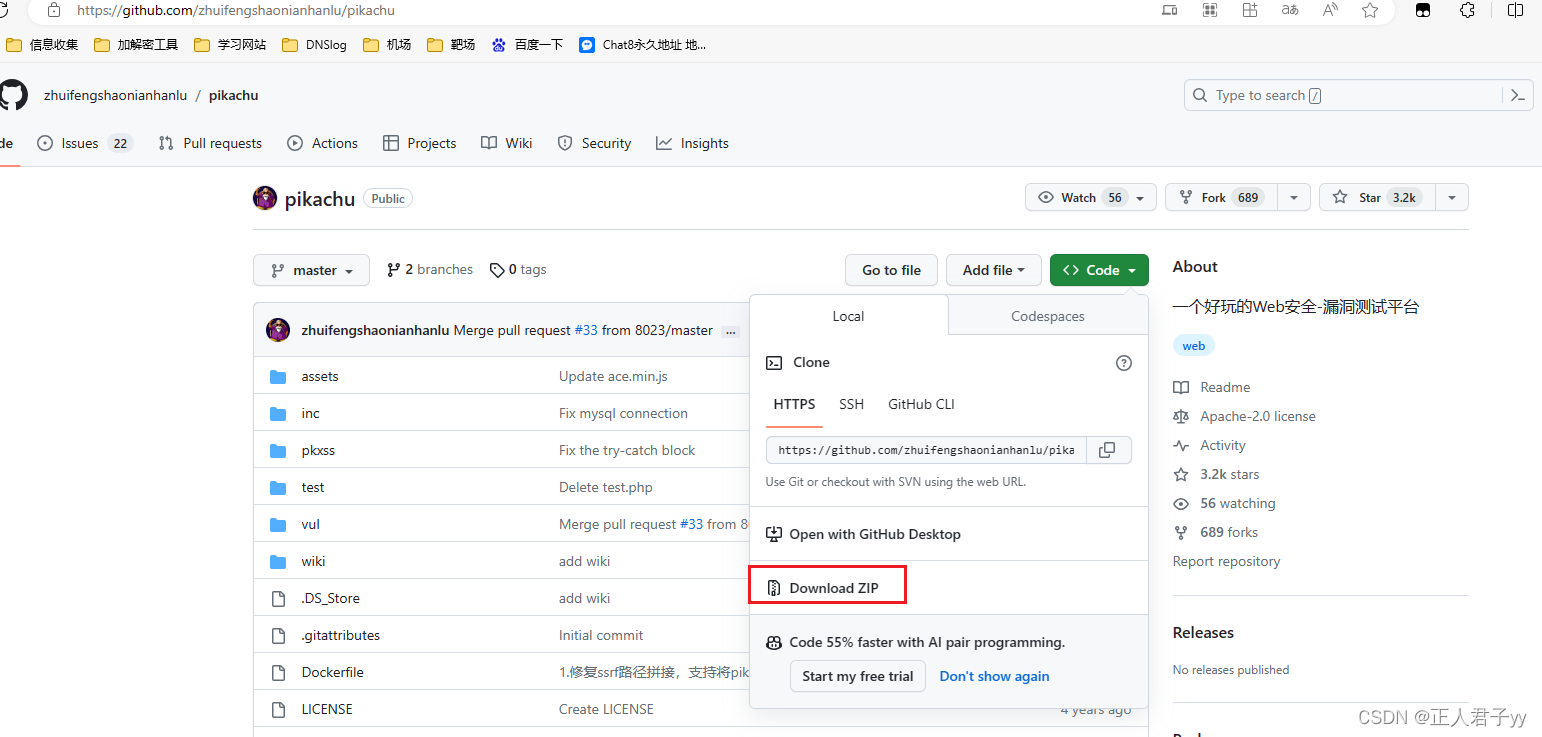The height and width of the screenshot is (737, 1542).
Task: Open the Chat8永久地址 bookmark
Action: [x=643, y=45]
